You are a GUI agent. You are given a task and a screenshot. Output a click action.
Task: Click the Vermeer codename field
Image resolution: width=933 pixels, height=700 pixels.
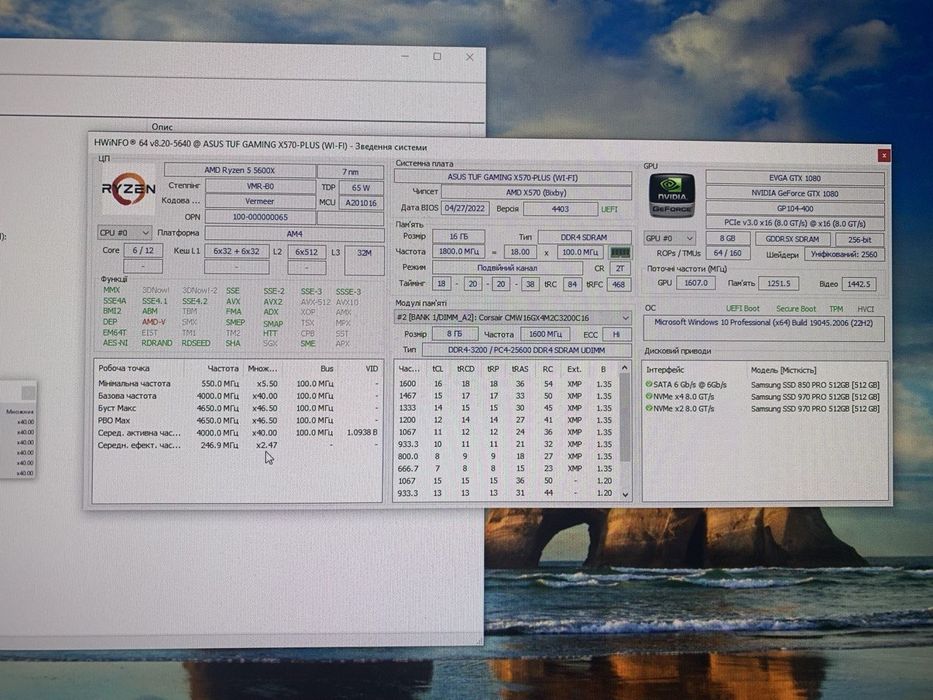[260, 201]
